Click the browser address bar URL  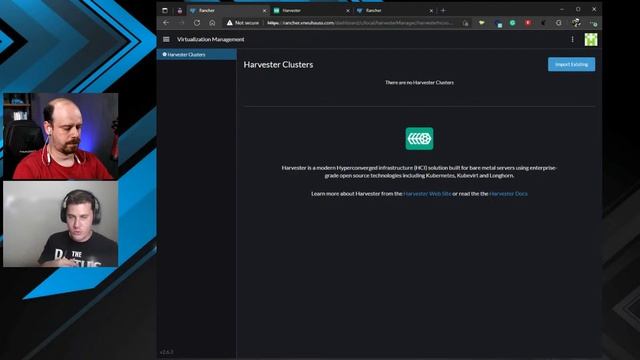tap(359, 23)
